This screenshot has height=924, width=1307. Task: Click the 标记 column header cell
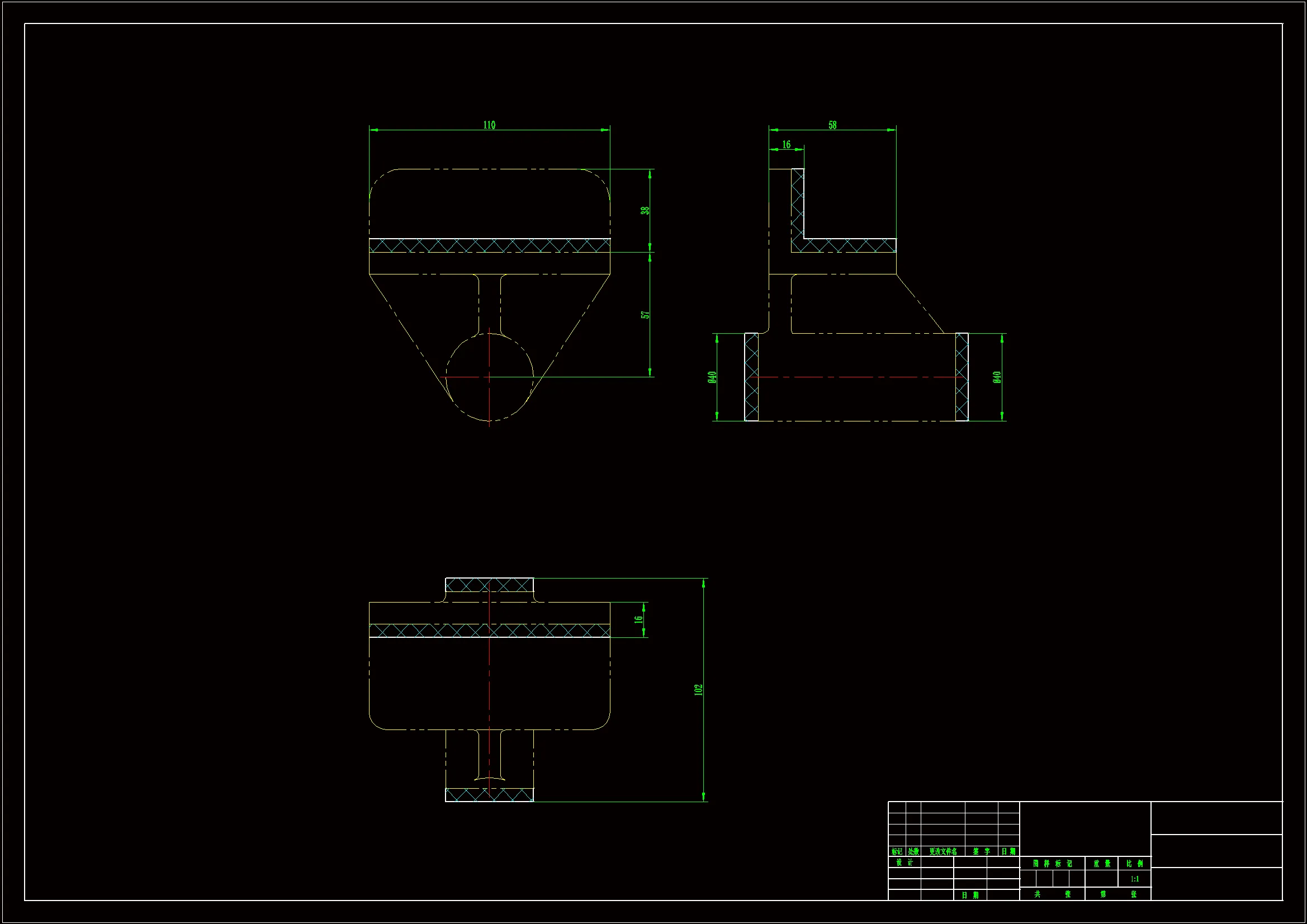pyautogui.click(x=897, y=852)
